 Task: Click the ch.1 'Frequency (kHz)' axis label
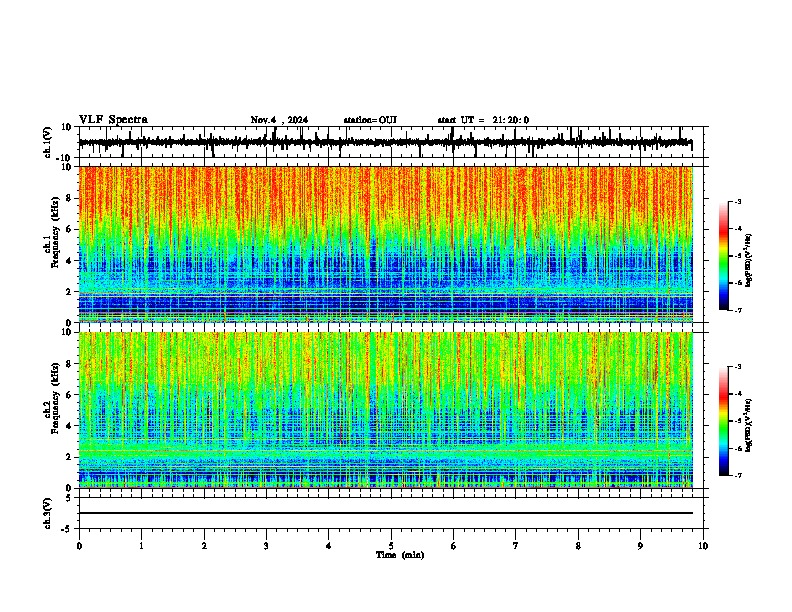55,232
